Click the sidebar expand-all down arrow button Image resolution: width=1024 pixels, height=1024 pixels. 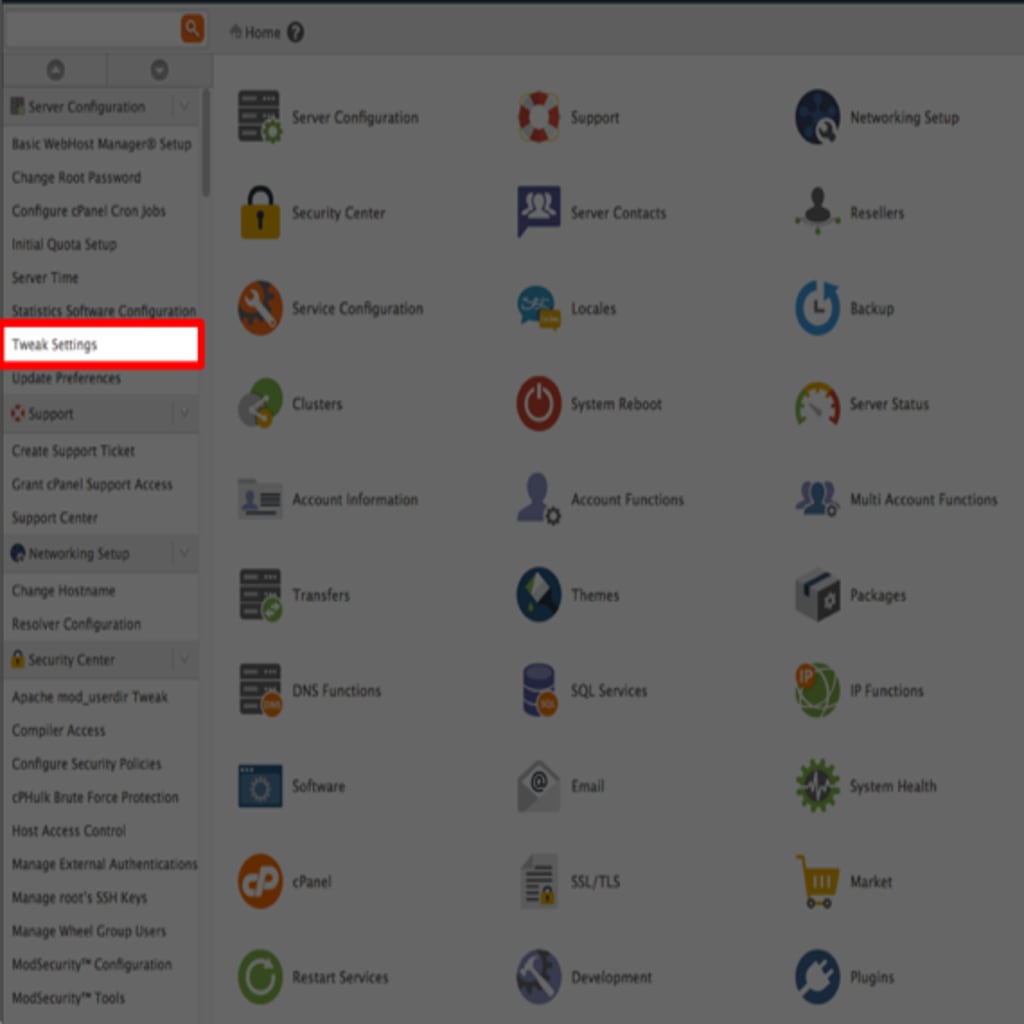pos(159,70)
